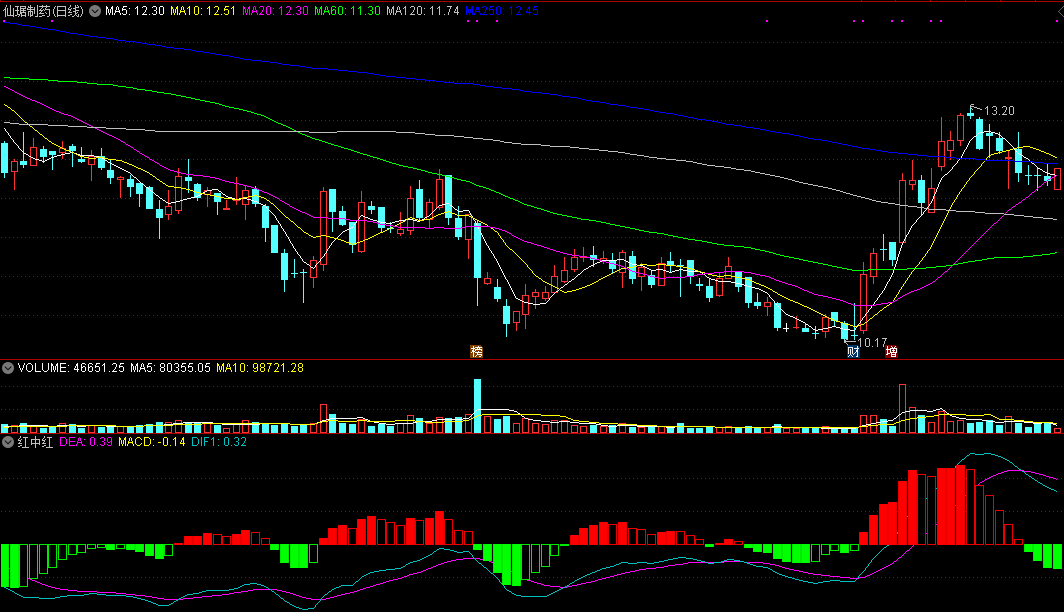Select the MA20: 12.30 label

click(275, 11)
